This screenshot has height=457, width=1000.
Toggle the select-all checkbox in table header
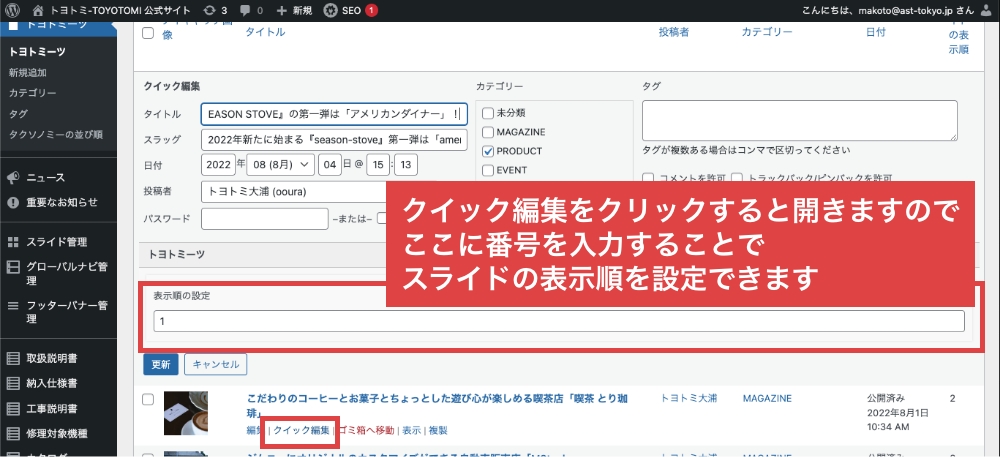coord(148,33)
